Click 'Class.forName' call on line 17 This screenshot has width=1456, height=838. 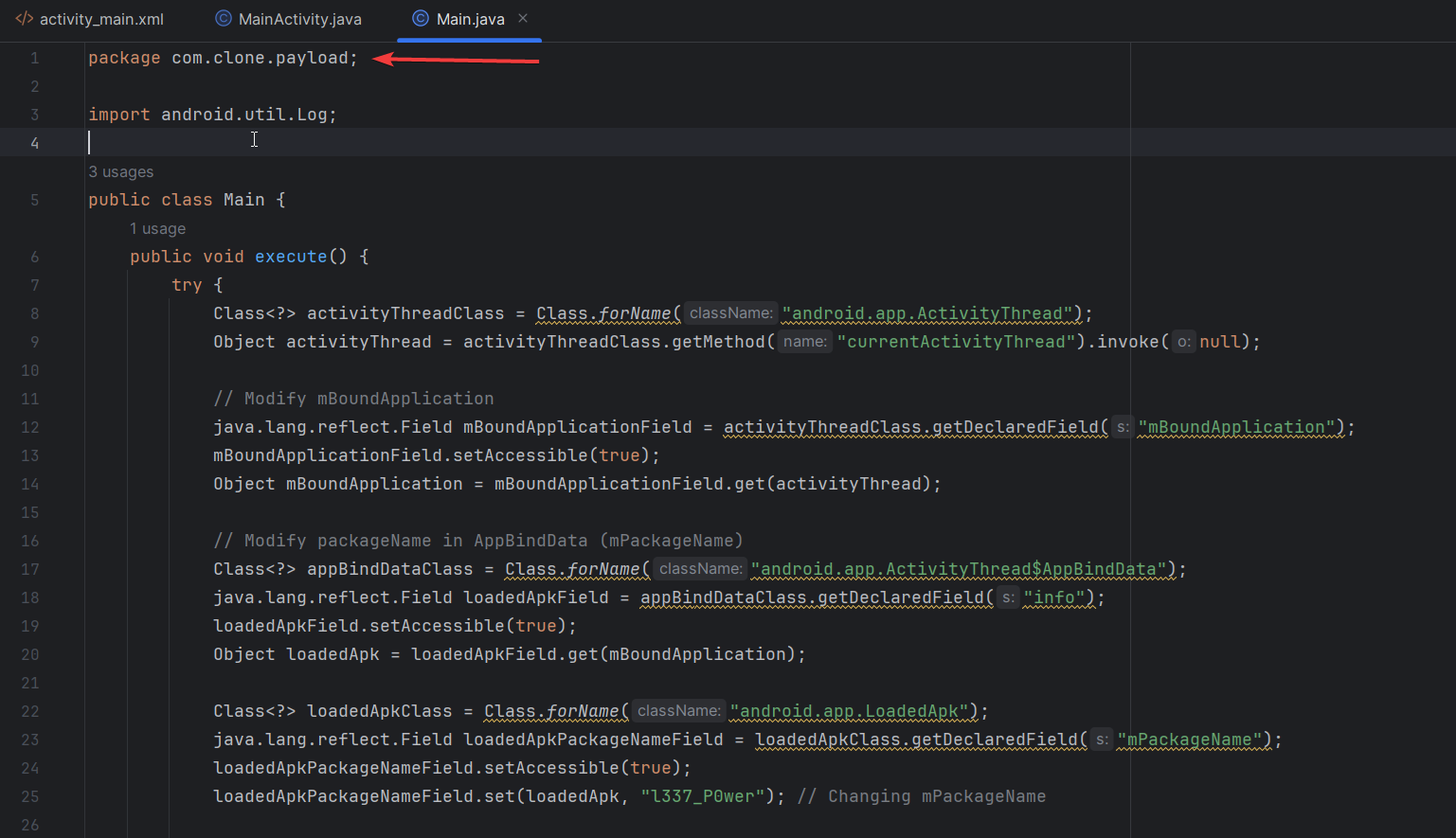572,569
